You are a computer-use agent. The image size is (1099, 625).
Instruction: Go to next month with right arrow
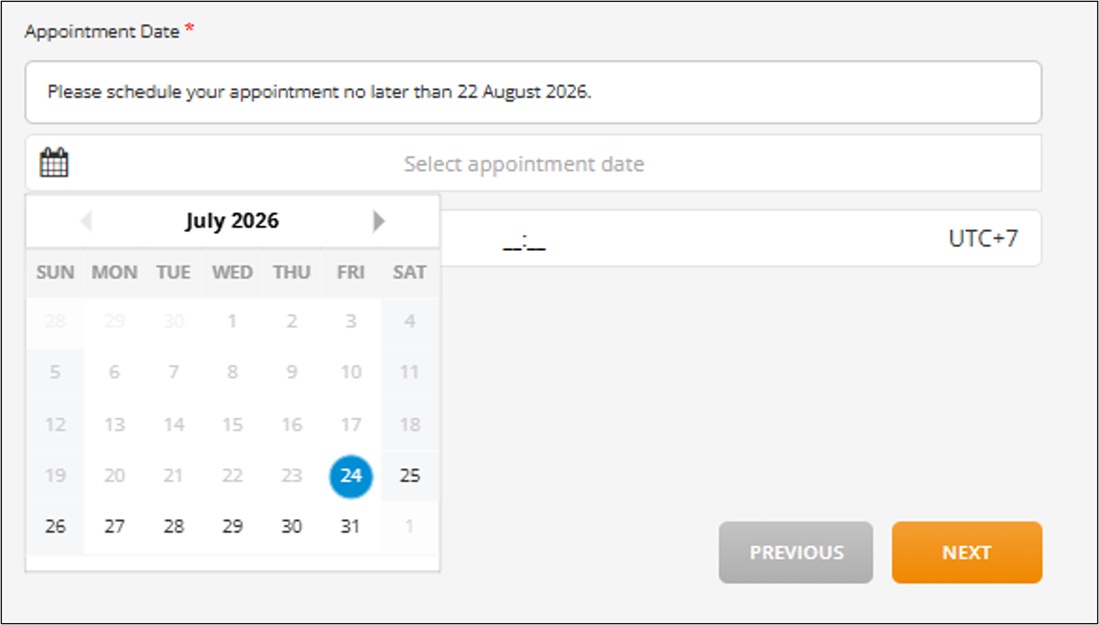pos(379,221)
